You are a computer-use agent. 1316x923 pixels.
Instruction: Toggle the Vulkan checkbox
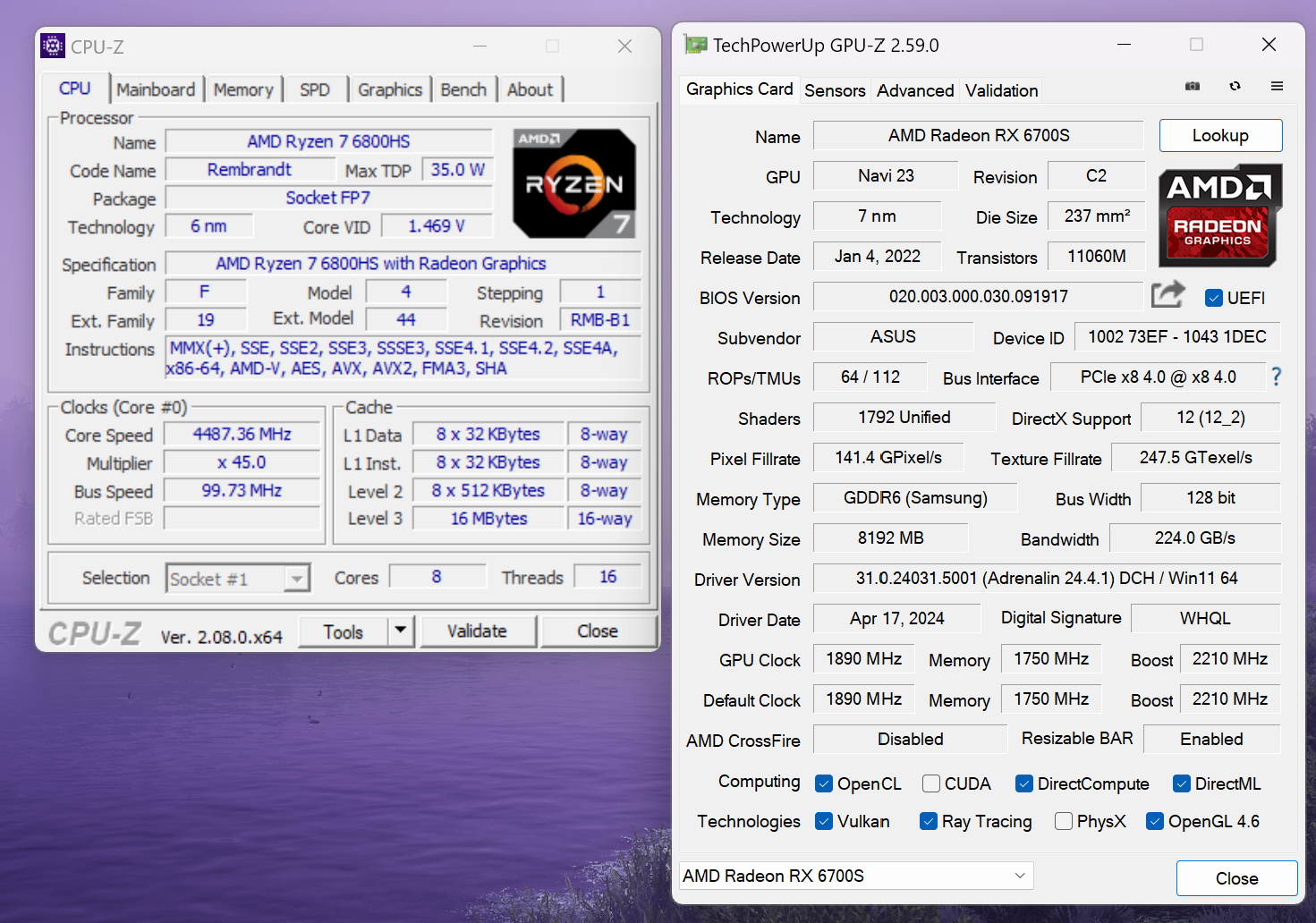click(824, 821)
